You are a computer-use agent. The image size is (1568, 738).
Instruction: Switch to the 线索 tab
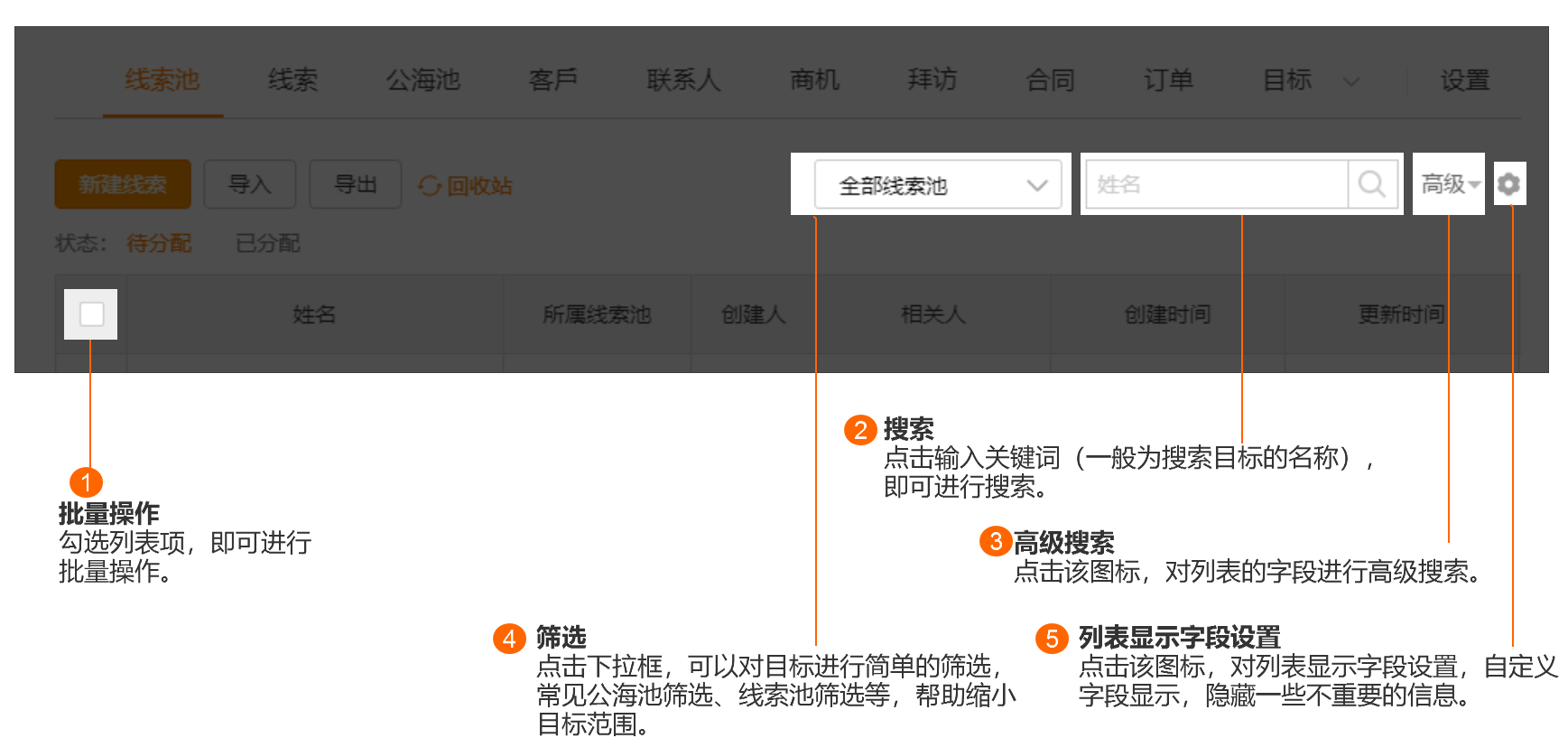click(292, 80)
